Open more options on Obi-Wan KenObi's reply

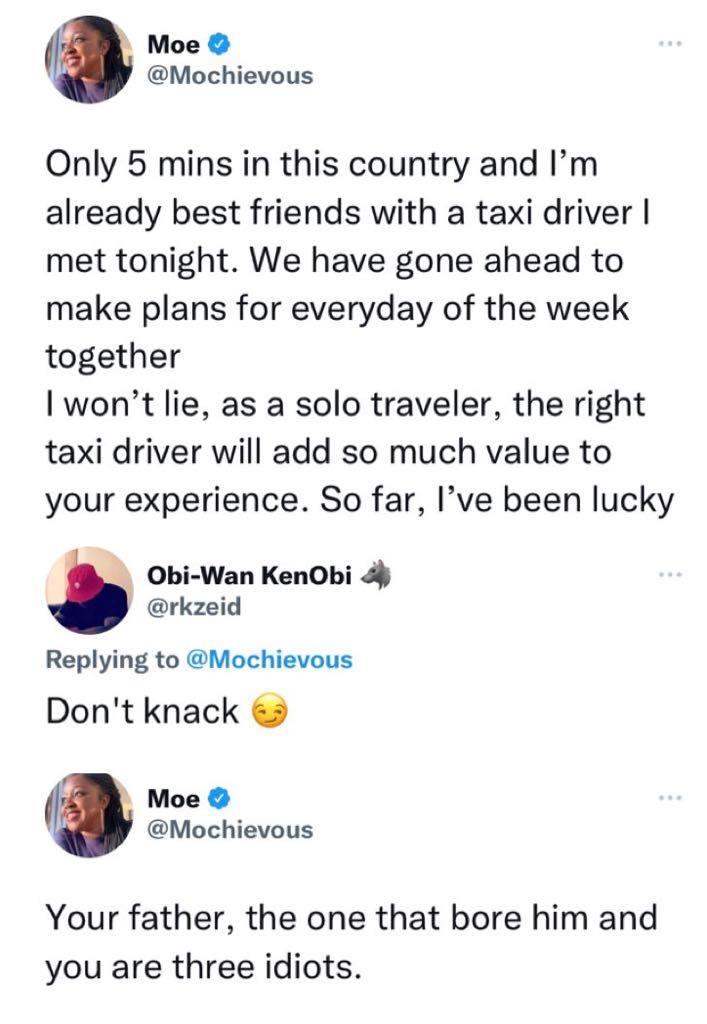[668, 575]
